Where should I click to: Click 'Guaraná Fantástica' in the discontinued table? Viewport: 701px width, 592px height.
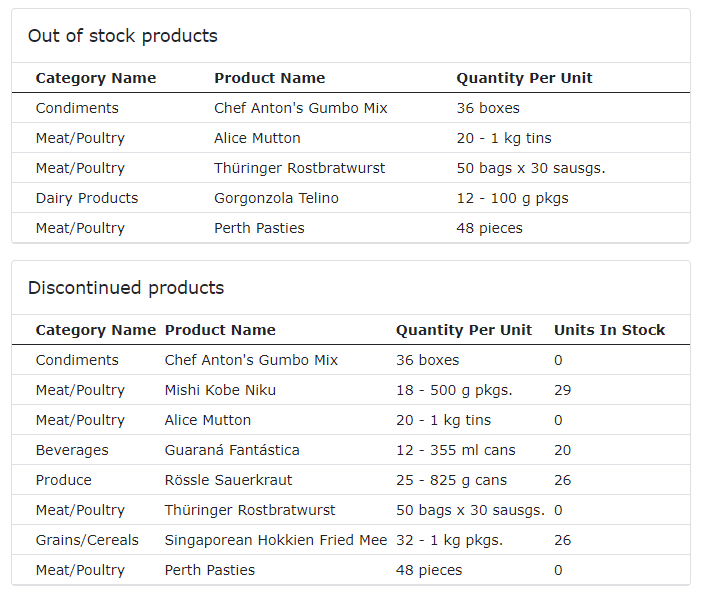point(232,450)
